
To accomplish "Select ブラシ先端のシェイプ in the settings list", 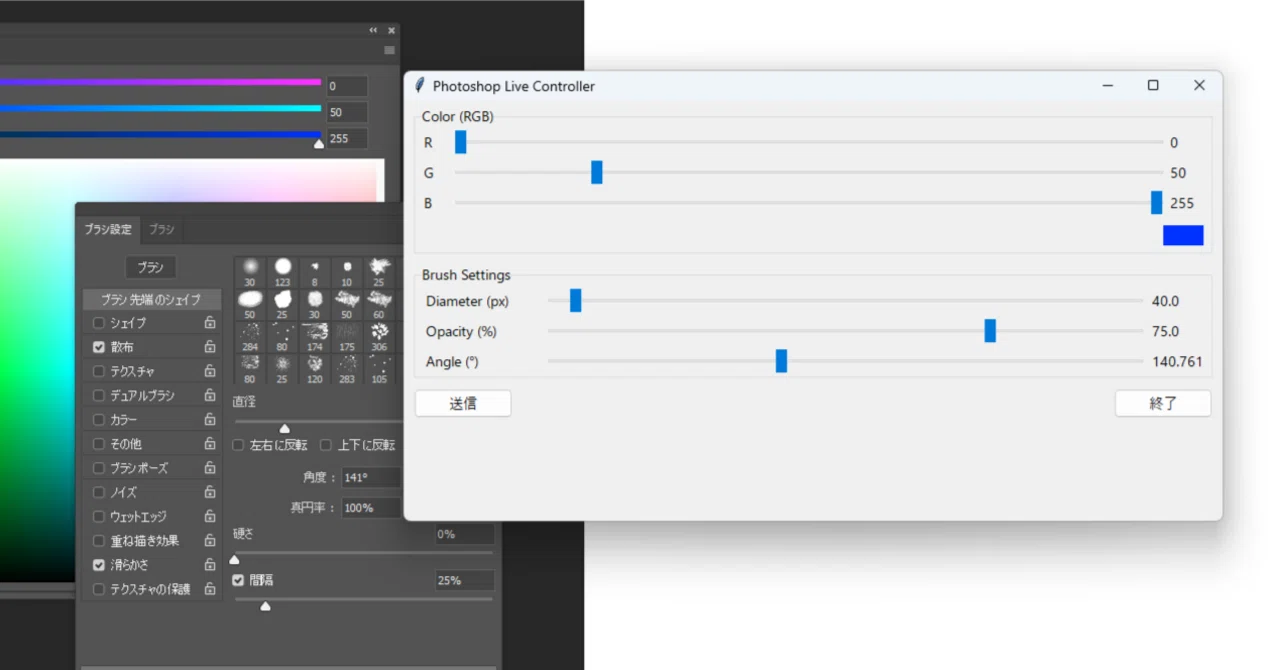I will [151, 299].
